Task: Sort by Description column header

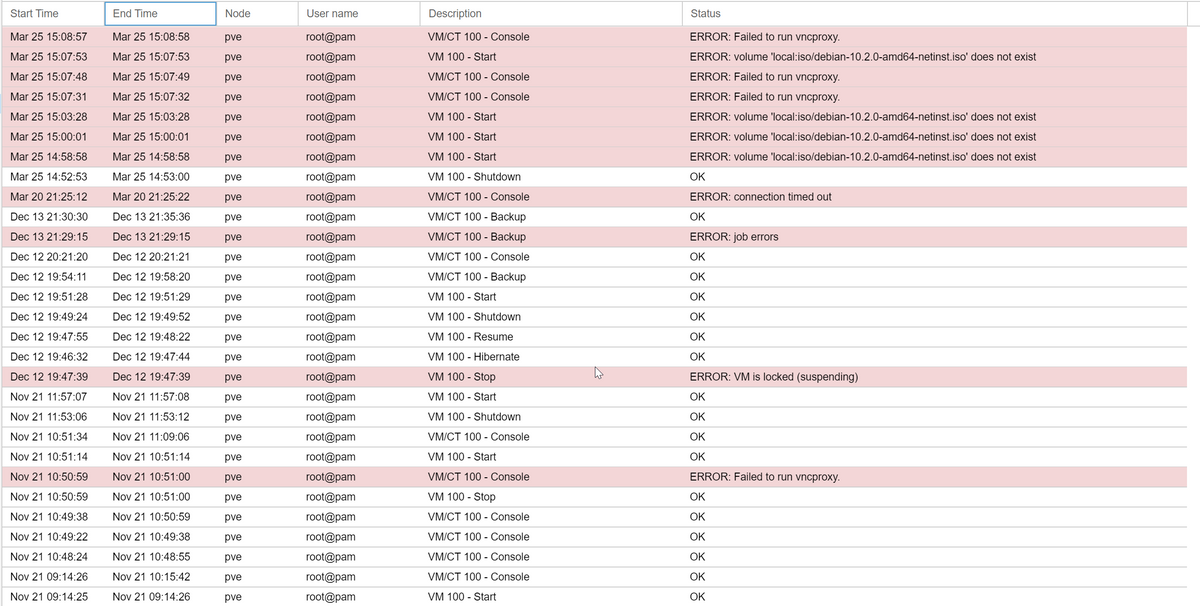Action: point(455,14)
